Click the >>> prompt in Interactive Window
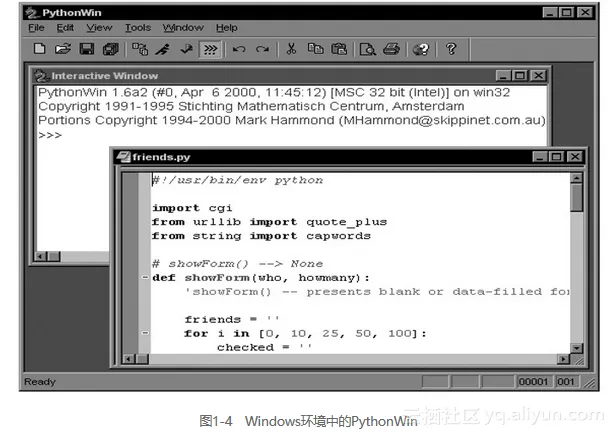The image size is (615, 436). click(50, 135)
